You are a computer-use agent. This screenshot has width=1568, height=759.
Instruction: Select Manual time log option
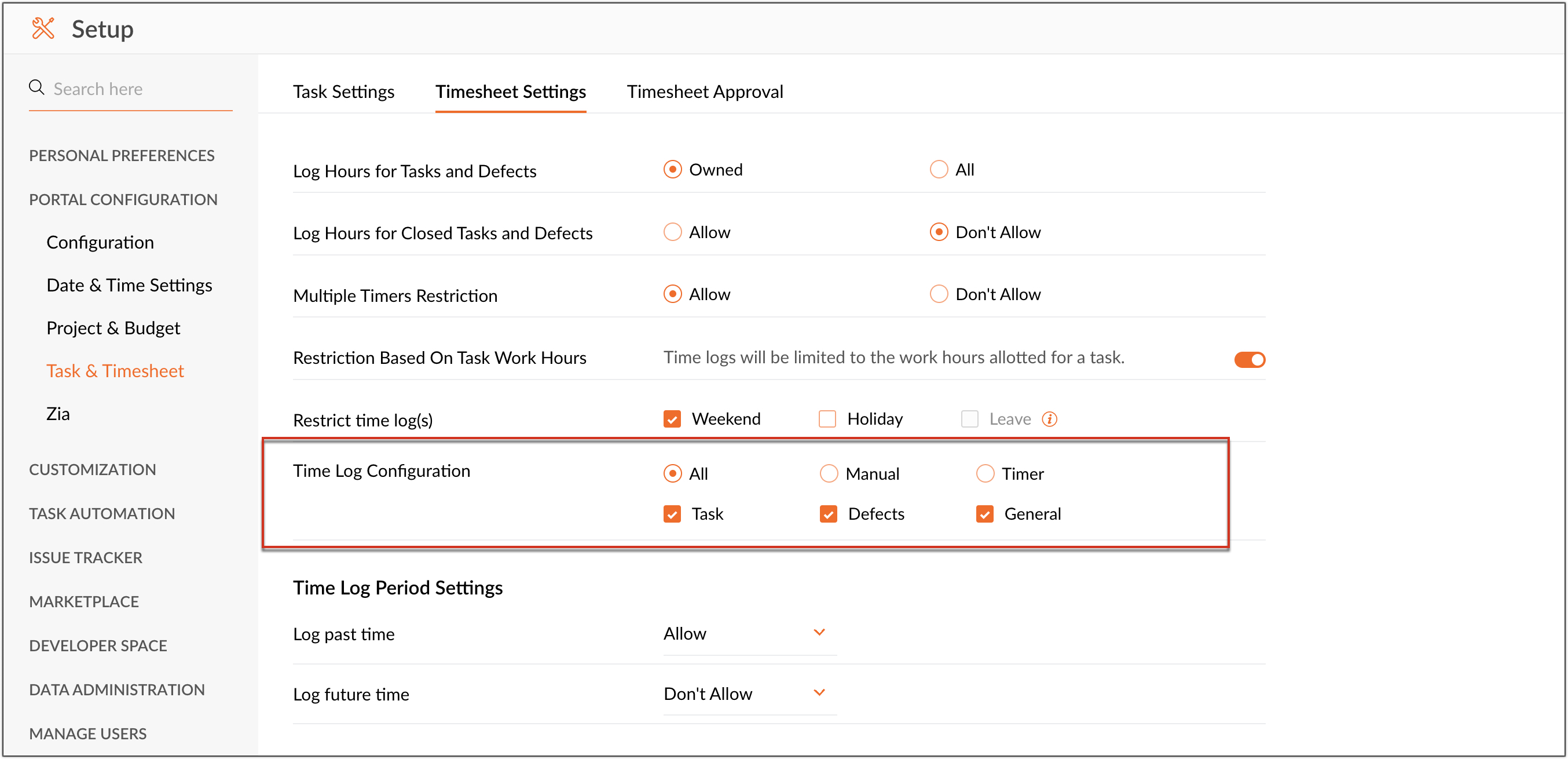point(829,473)
